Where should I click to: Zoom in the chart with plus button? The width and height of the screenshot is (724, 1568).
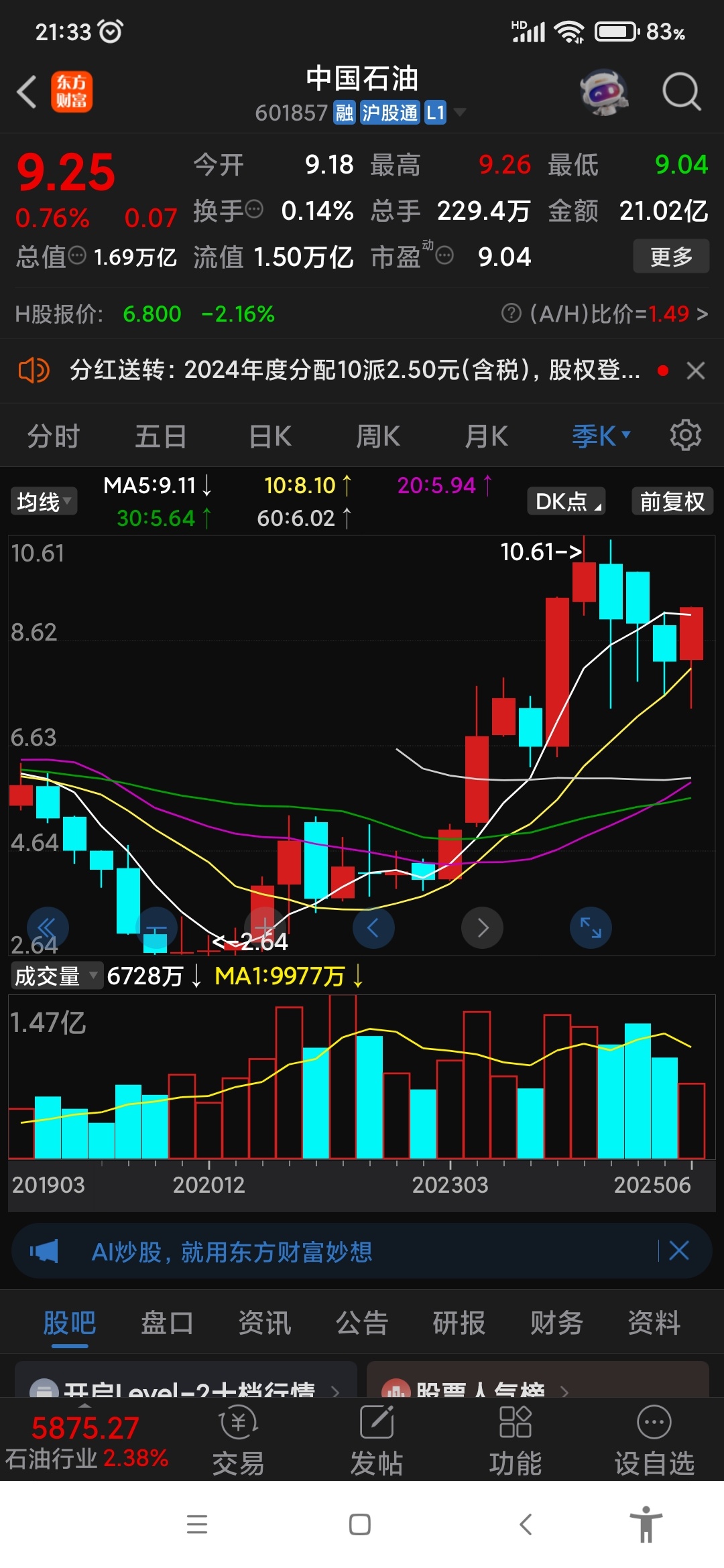click(265, 927)
